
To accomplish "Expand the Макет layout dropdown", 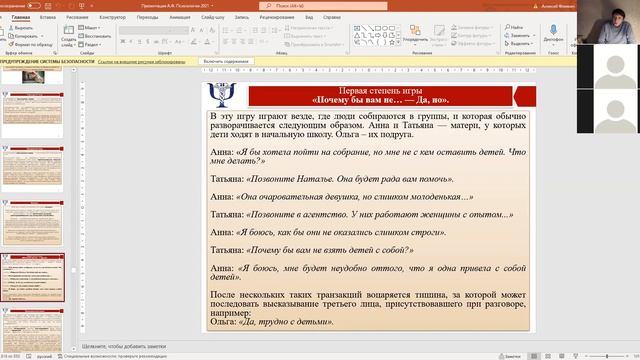I will (89, 28).
